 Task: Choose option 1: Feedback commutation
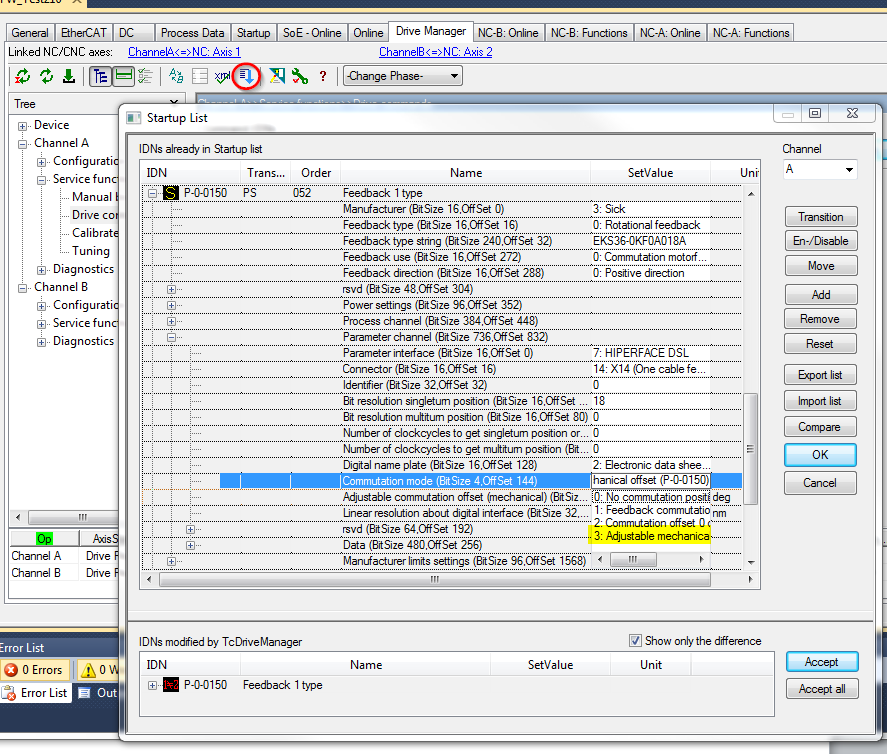click(x=651, y=510)
